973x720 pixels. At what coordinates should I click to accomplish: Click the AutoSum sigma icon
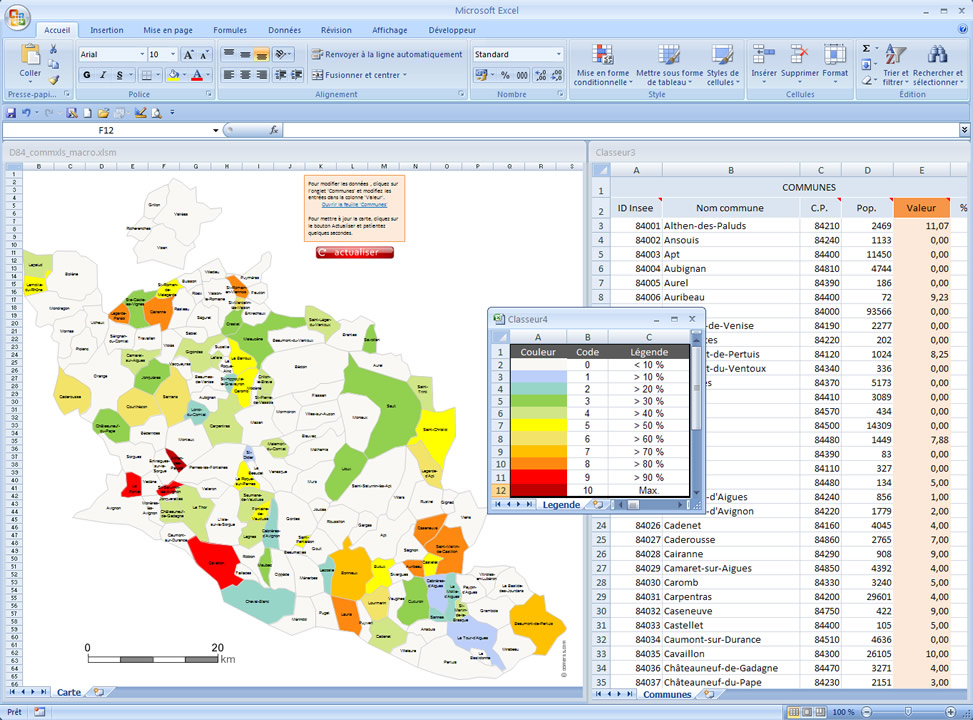click(x=866, y=48)
